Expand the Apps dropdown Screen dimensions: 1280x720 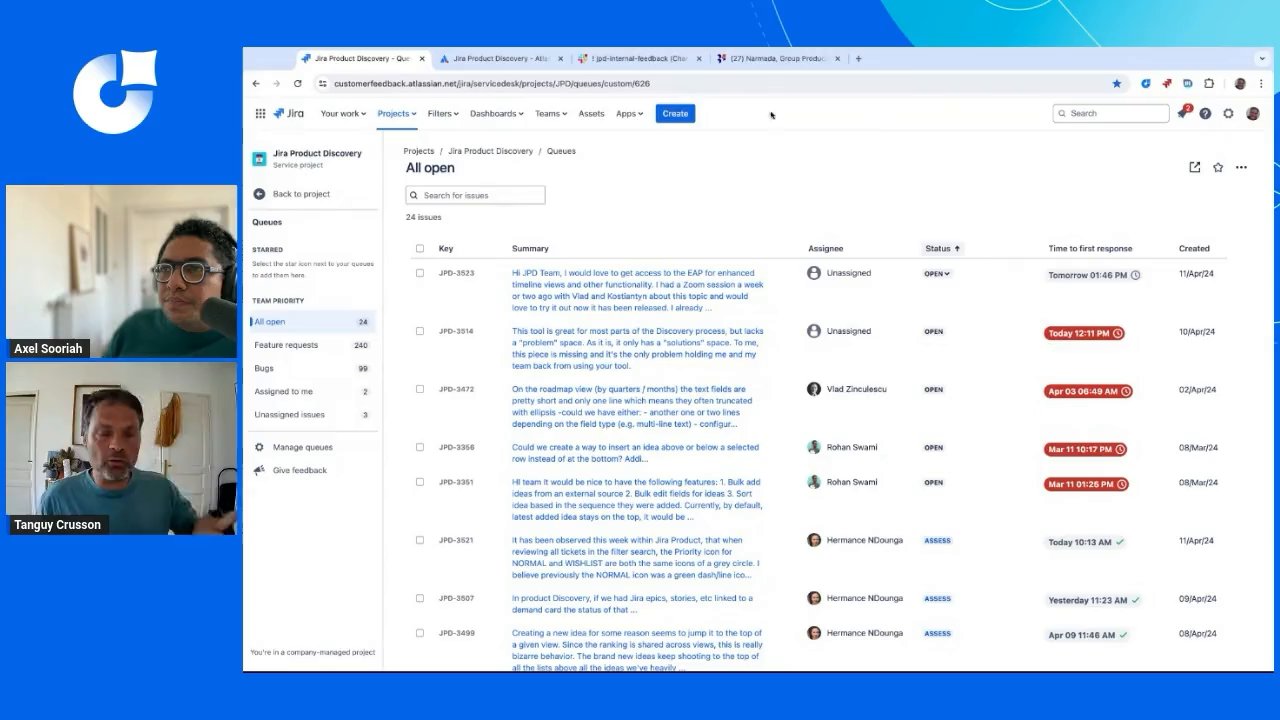click(x=630, y=113)
